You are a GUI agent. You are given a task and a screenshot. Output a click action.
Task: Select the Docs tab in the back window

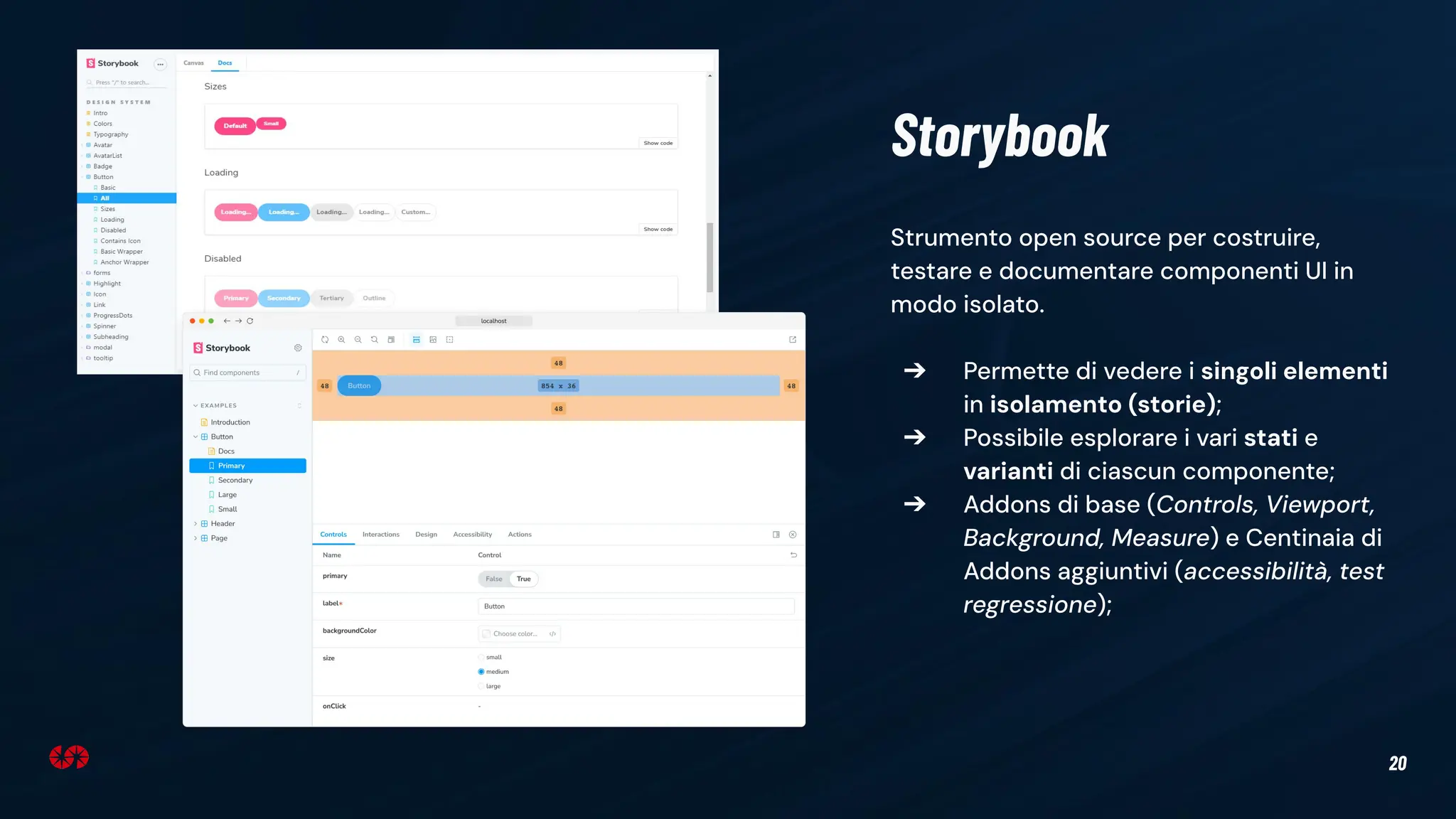pos(225,63)
